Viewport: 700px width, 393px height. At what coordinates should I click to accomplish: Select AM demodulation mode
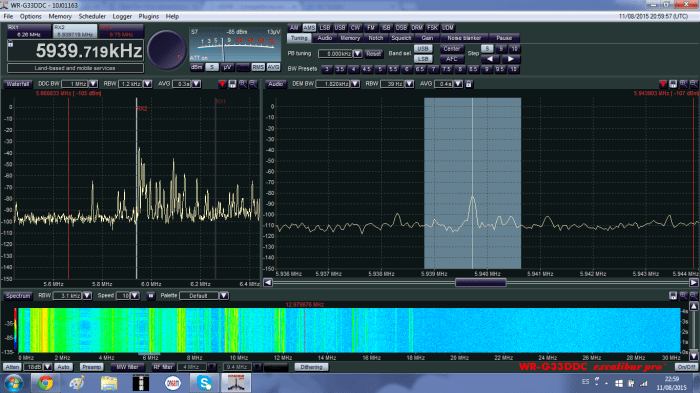[x=294, y=28]
